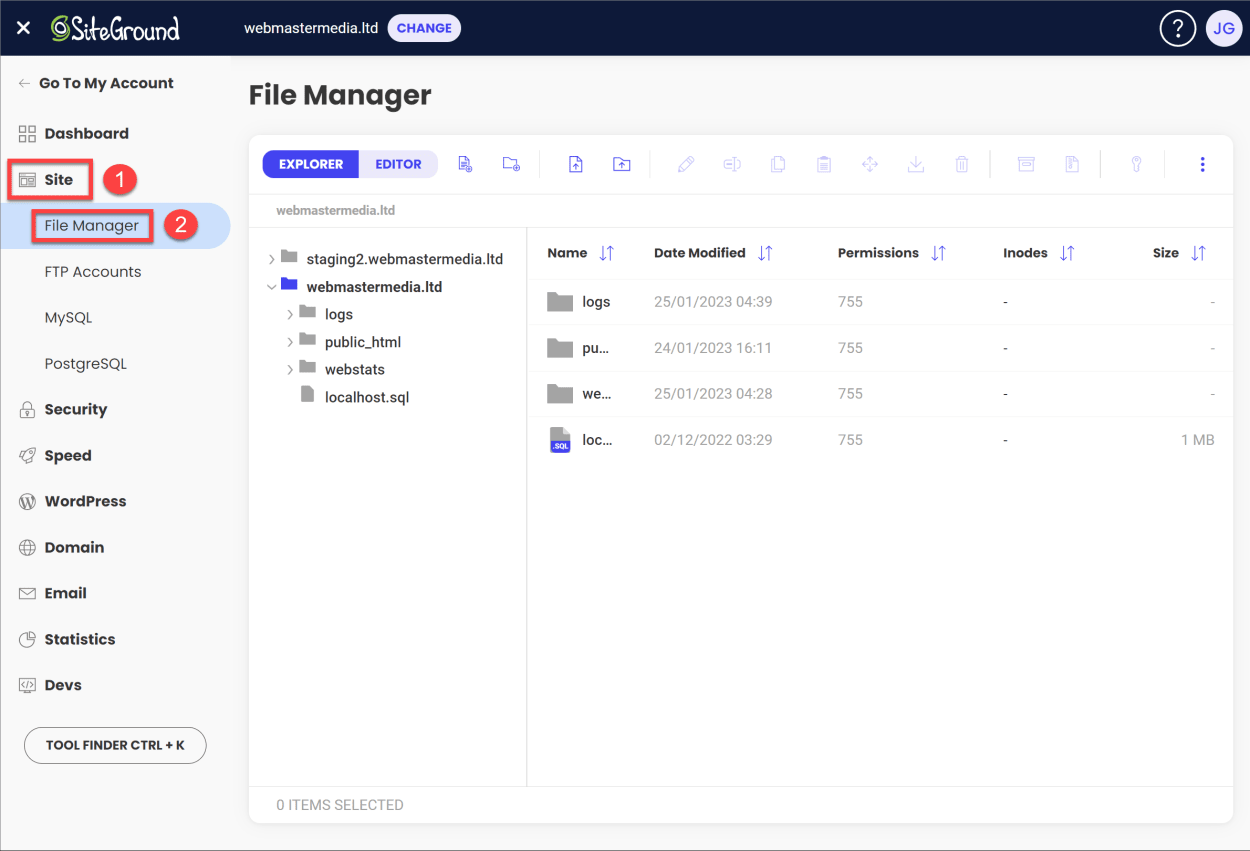Click the webmastermedia.ltd breadcrumb path
Screen dimensions: 1250x851
coord(336,211)
